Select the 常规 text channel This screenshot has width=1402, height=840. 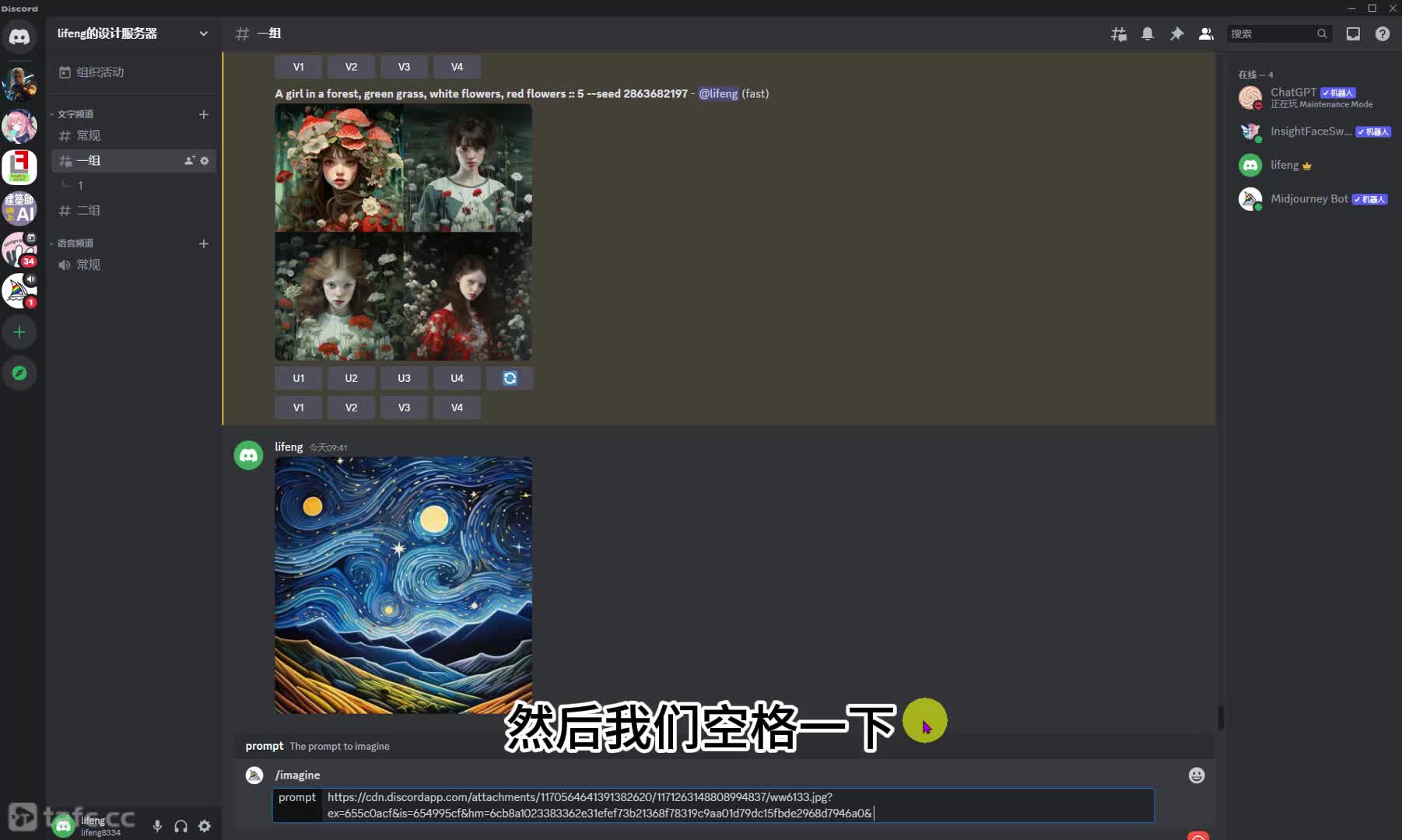click(x=134, y=135)
